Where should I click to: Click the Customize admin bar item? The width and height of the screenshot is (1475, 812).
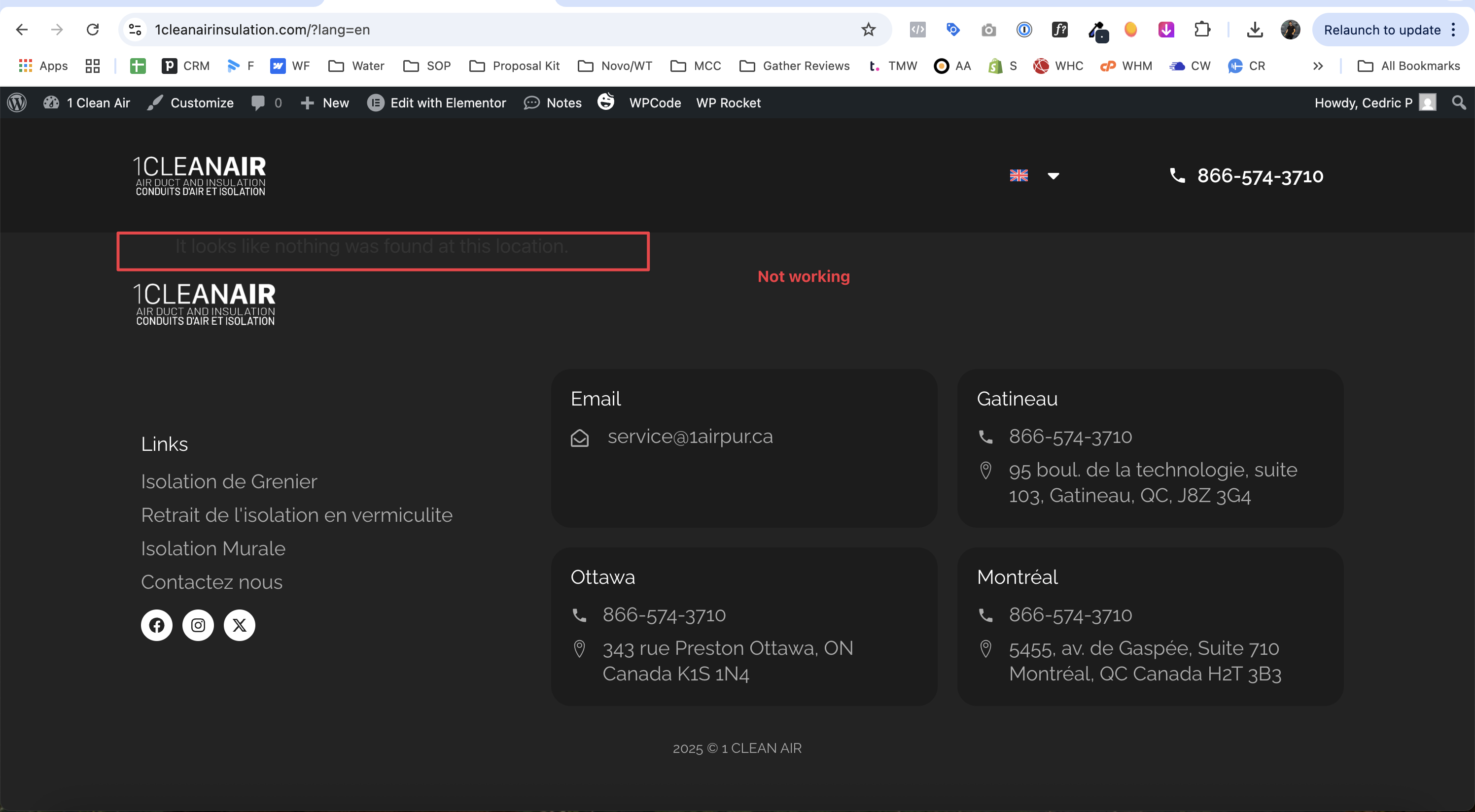tap(191, 103)
